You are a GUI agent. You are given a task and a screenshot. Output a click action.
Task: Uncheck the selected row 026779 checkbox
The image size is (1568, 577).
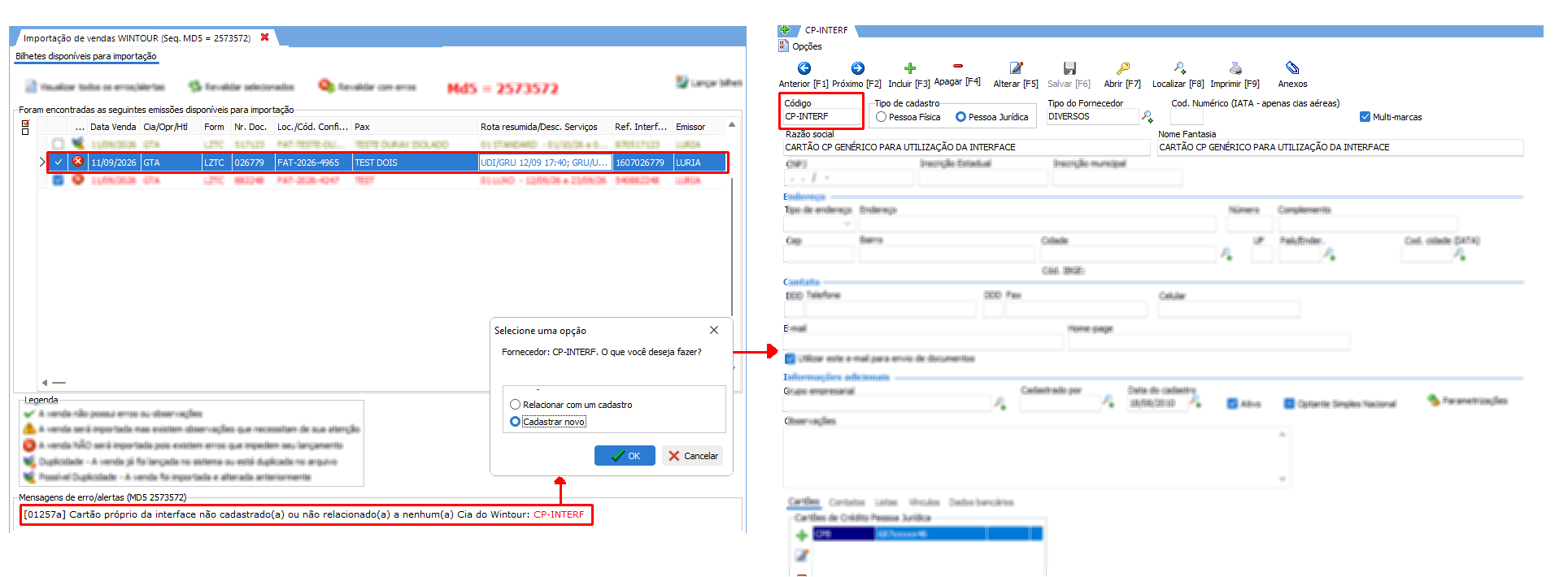[x=58, y=162]
